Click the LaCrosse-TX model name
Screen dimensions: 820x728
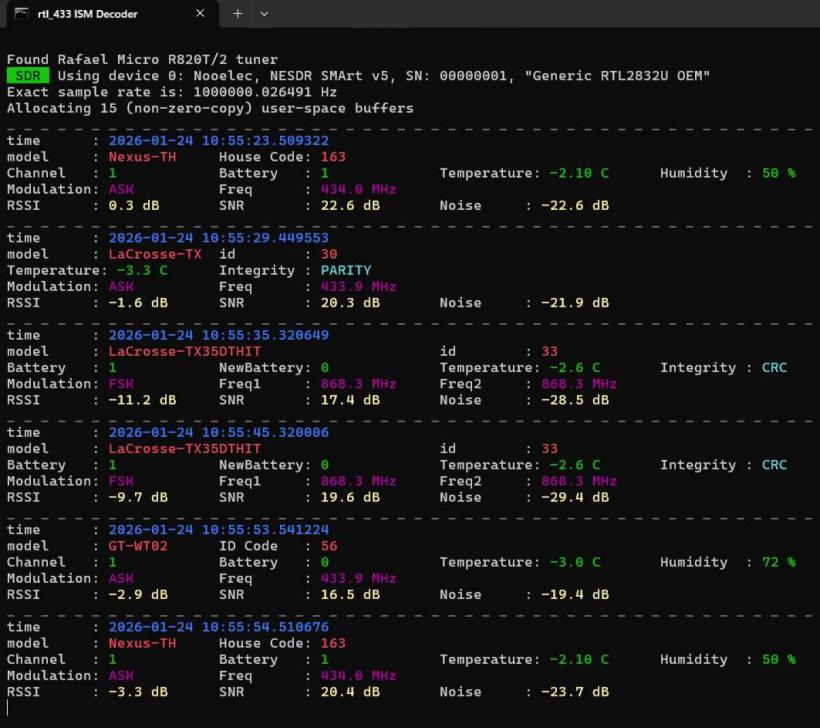tap(154, 254)
